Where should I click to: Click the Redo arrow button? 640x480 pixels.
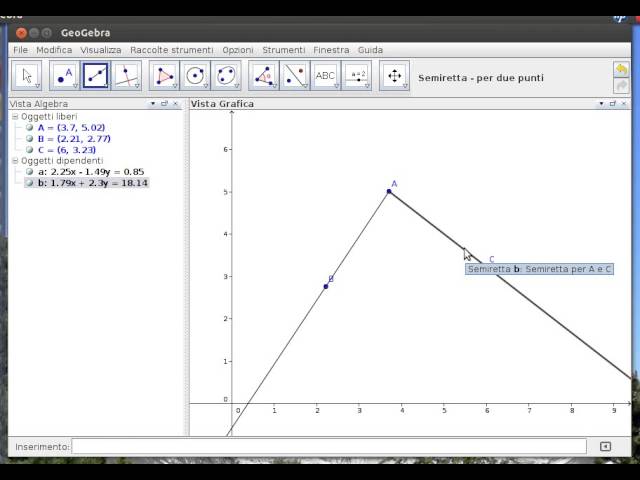[x=621, y=86]
